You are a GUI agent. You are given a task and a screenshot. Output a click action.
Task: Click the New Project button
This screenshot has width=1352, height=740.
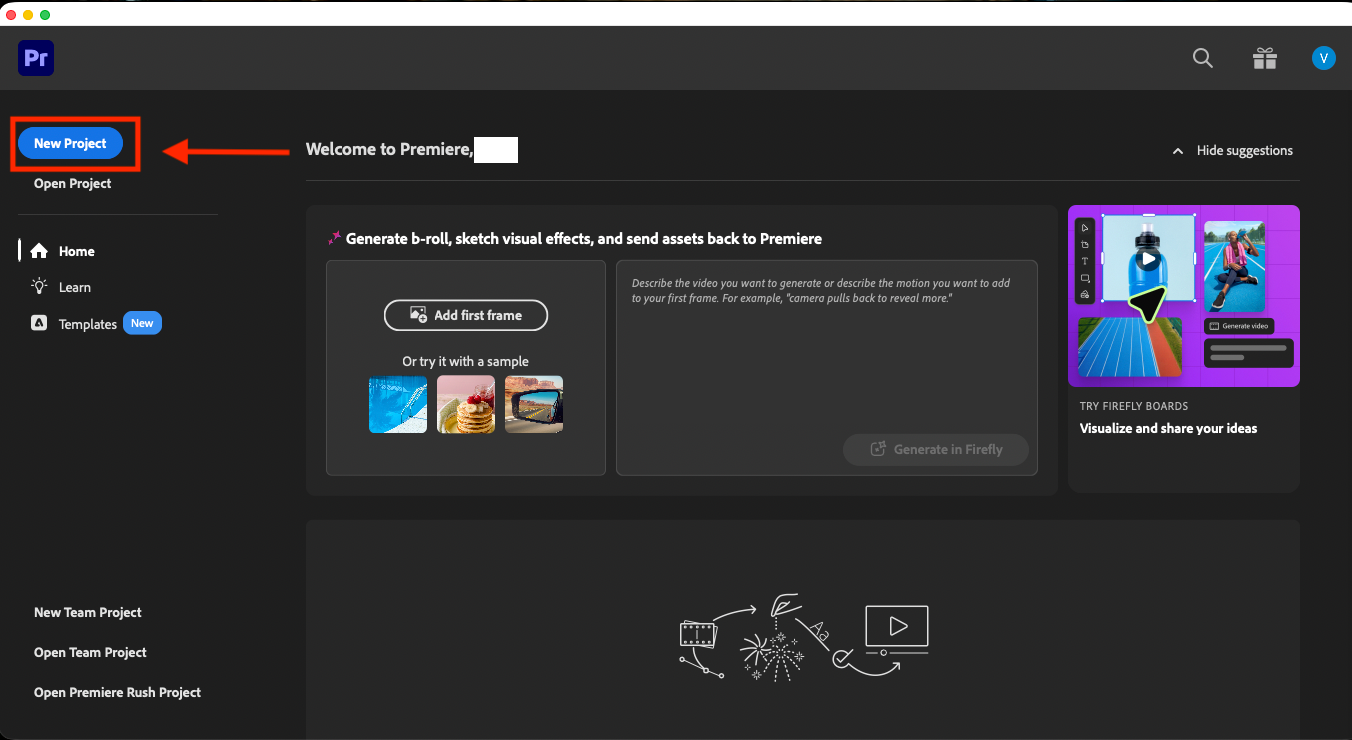pyautogui.click(x=70, y=143)
